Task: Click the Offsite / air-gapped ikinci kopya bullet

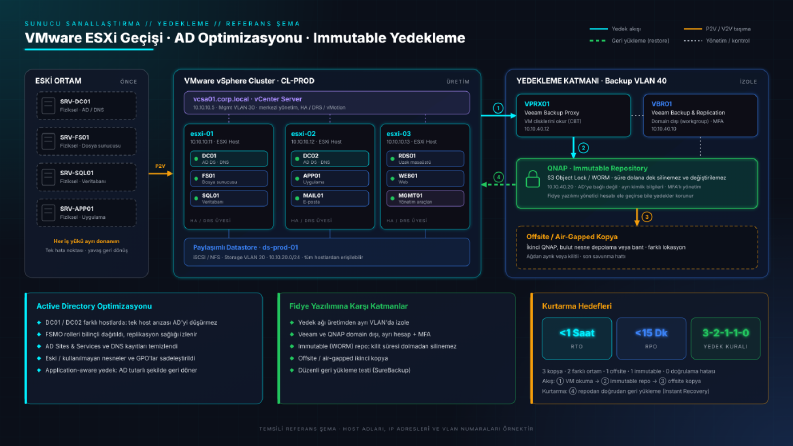Action: pos(339,358)
